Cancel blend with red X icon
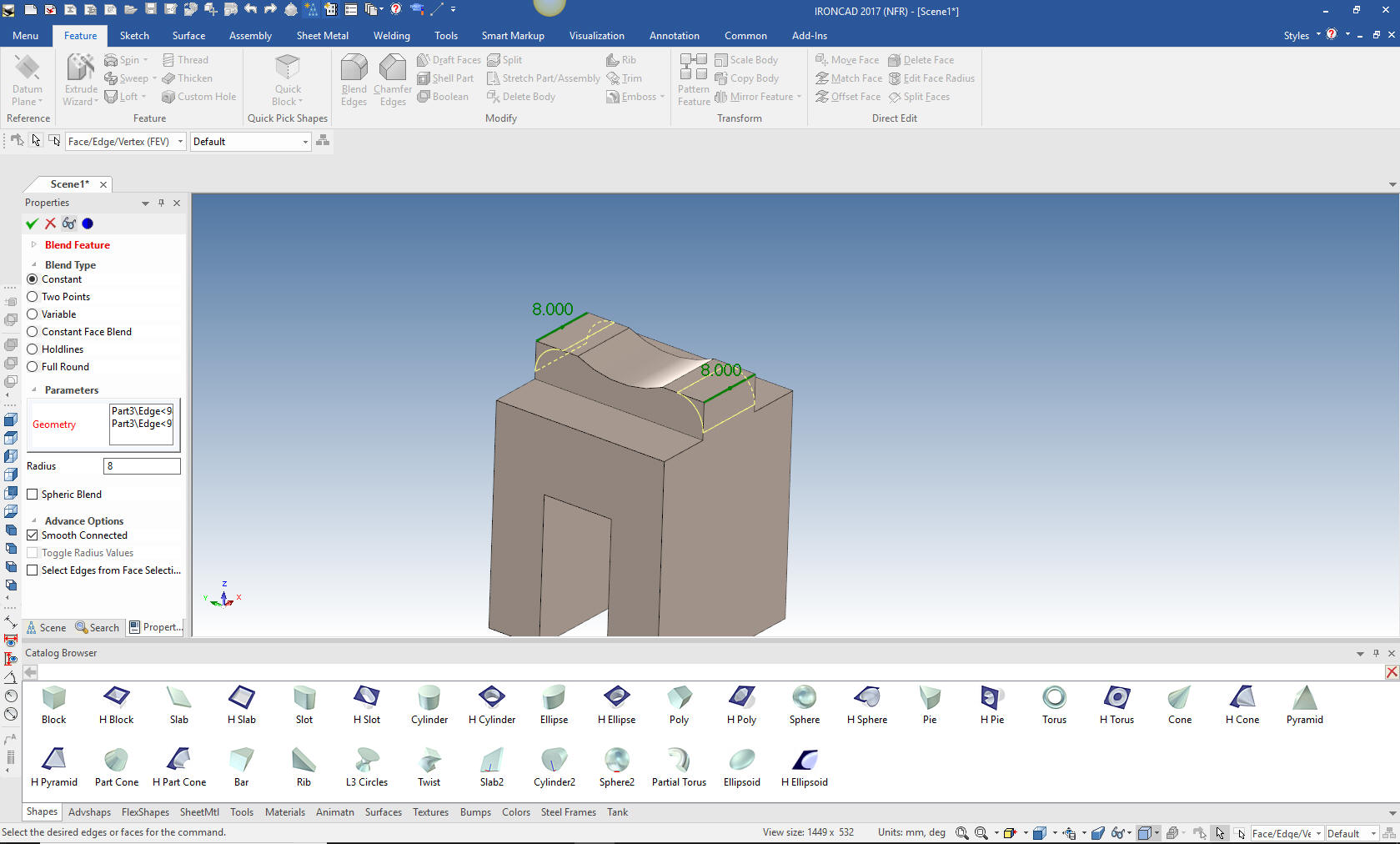 click(x=50, y=224)
